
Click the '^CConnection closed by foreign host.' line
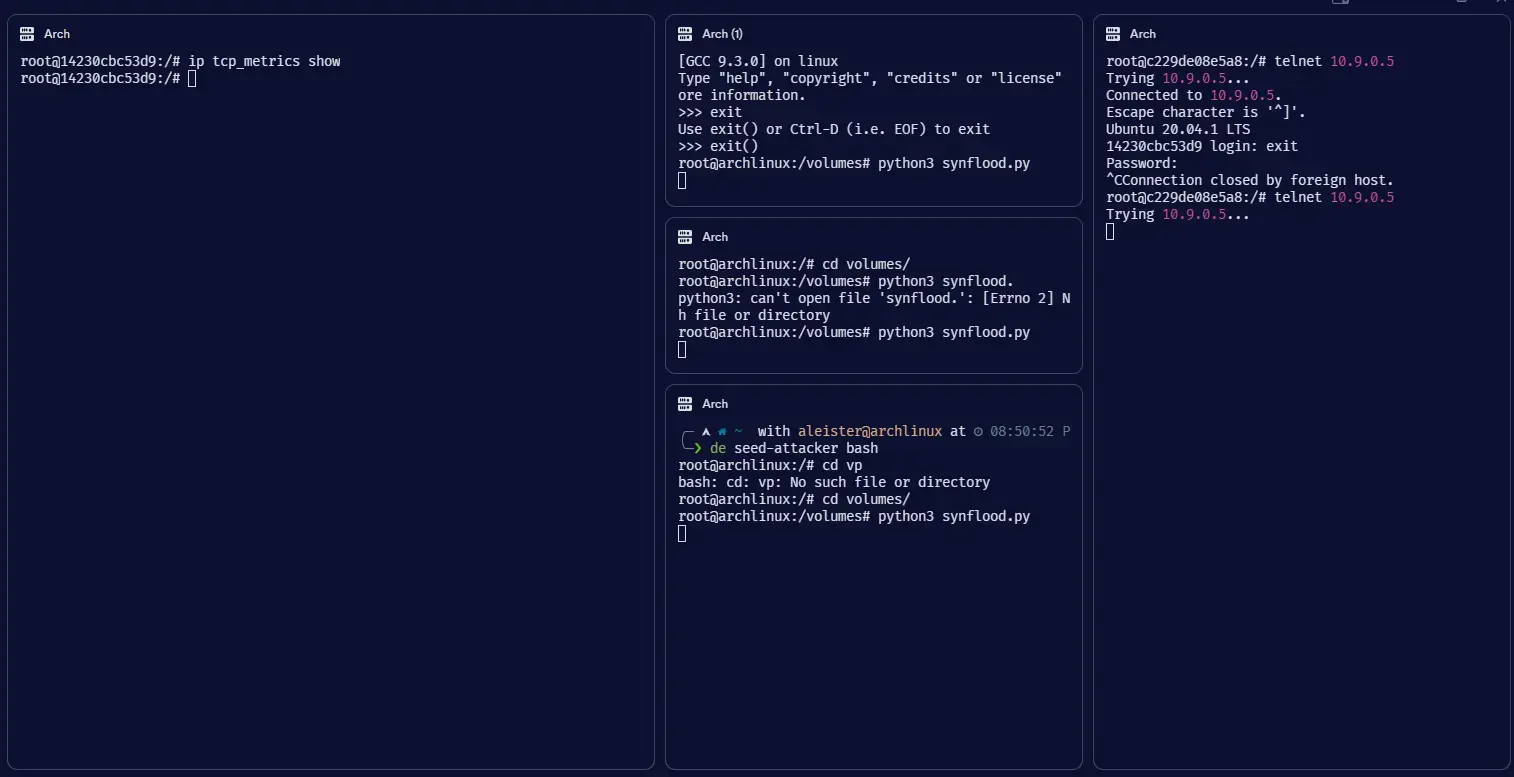coord(1250,180)
